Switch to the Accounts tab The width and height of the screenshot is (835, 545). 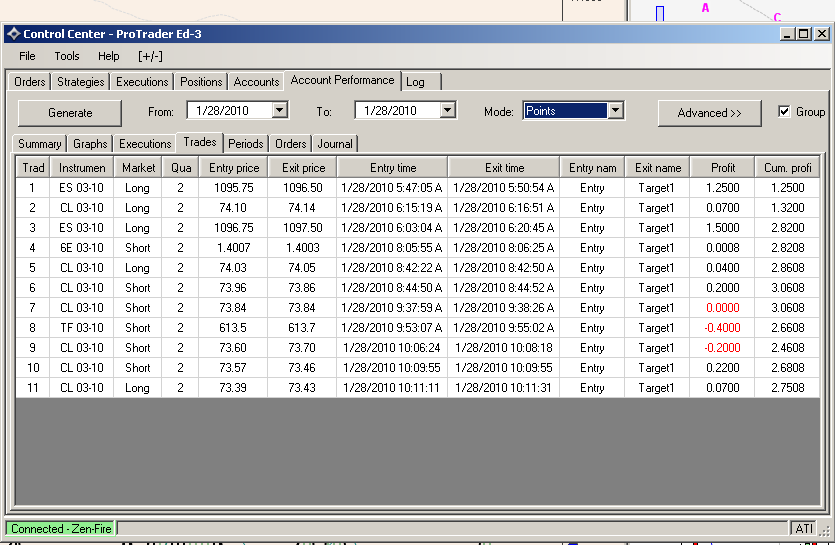point(256,82)
